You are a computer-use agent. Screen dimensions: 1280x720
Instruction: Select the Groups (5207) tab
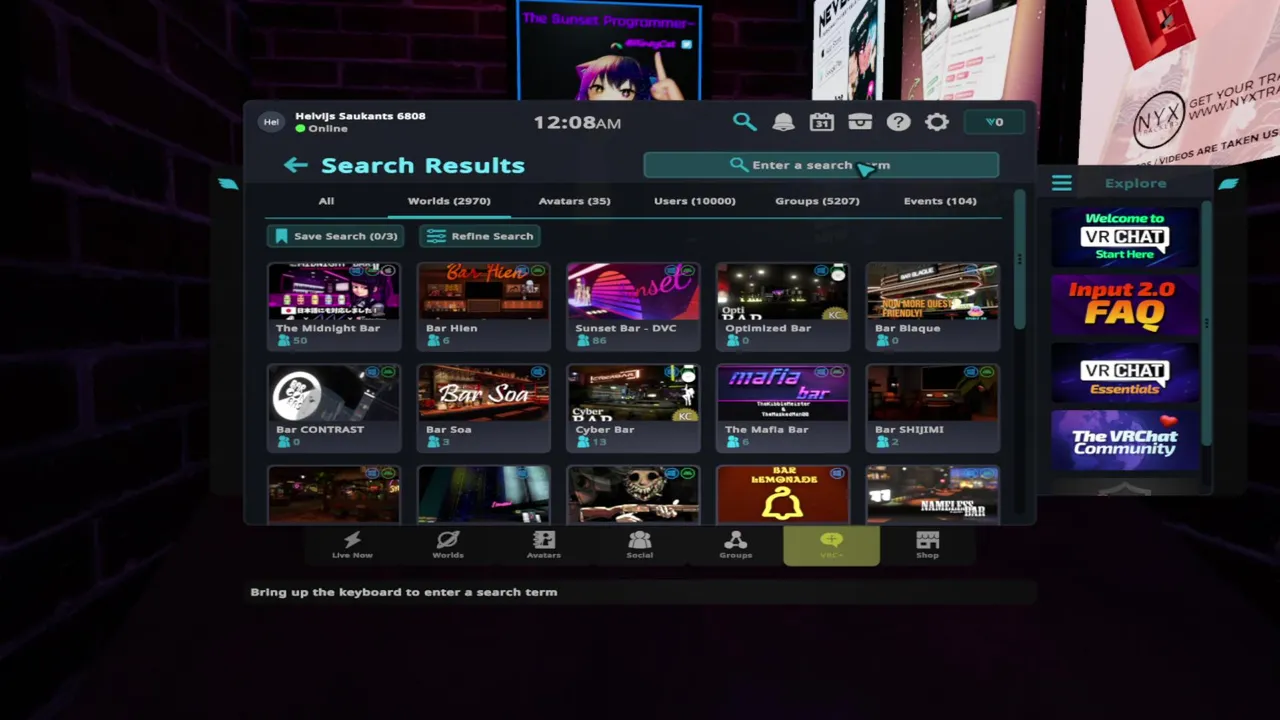(817, 201)
